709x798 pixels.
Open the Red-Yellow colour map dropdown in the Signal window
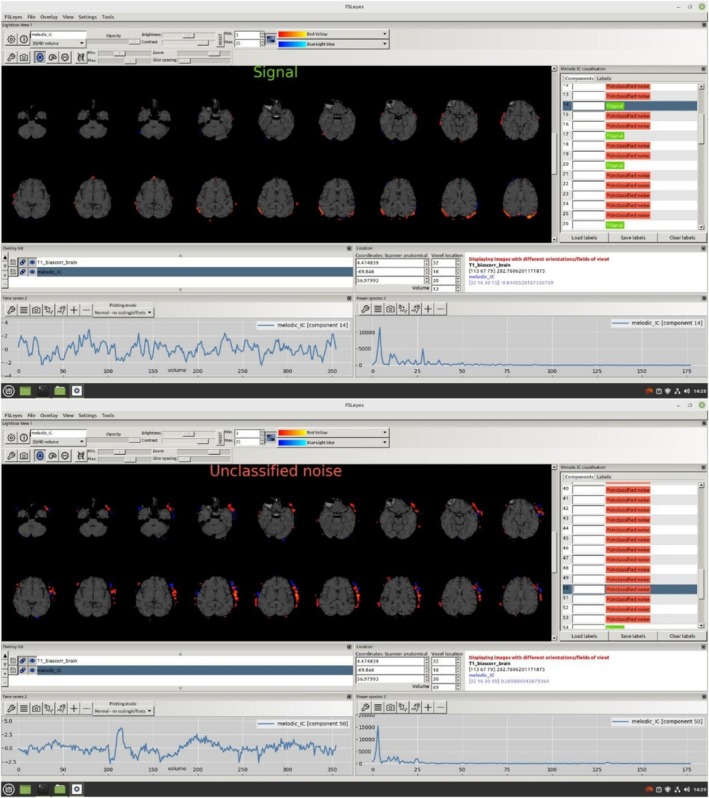point(333,34)
